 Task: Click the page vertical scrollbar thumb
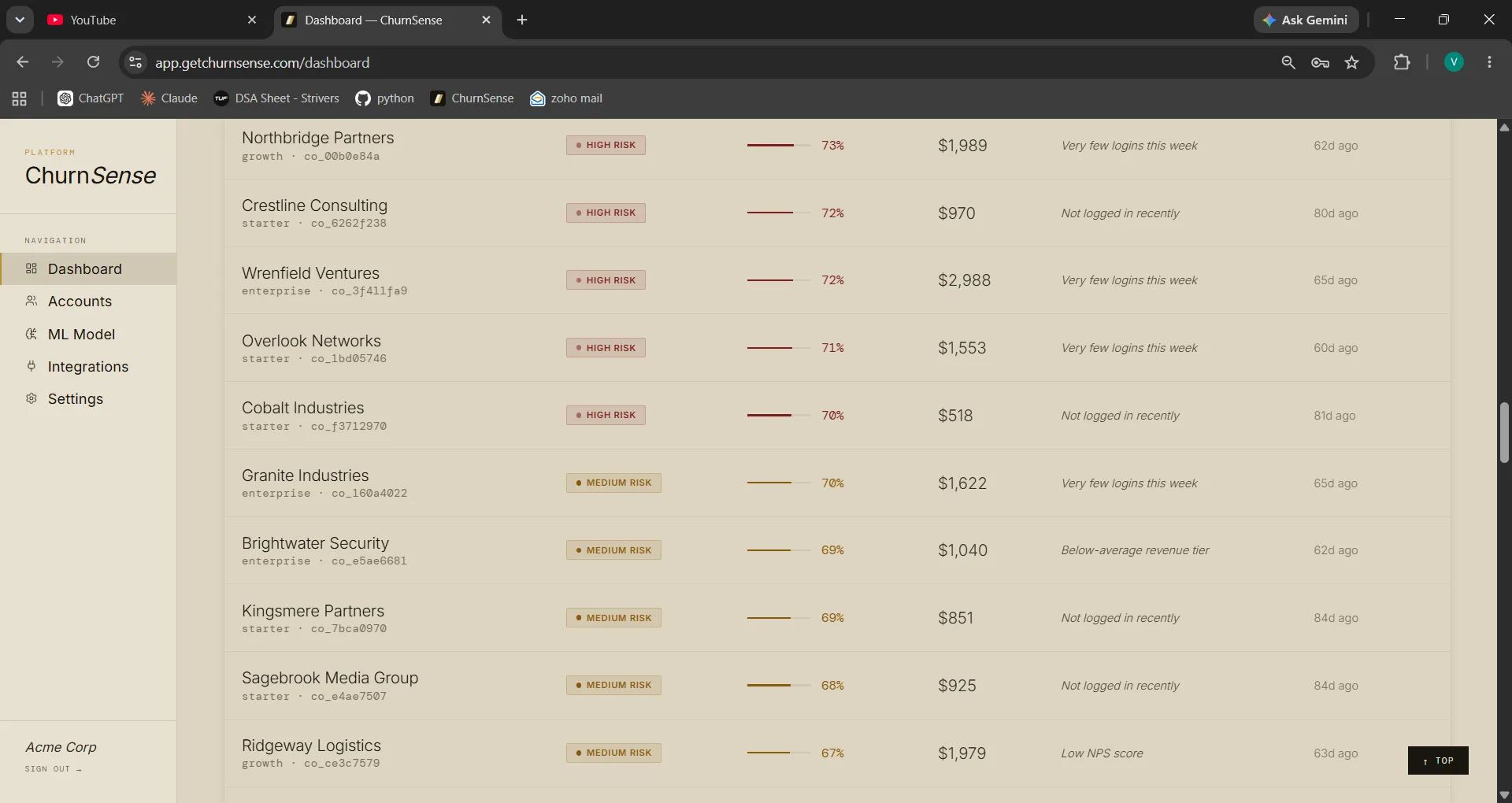coord(1504,433)
